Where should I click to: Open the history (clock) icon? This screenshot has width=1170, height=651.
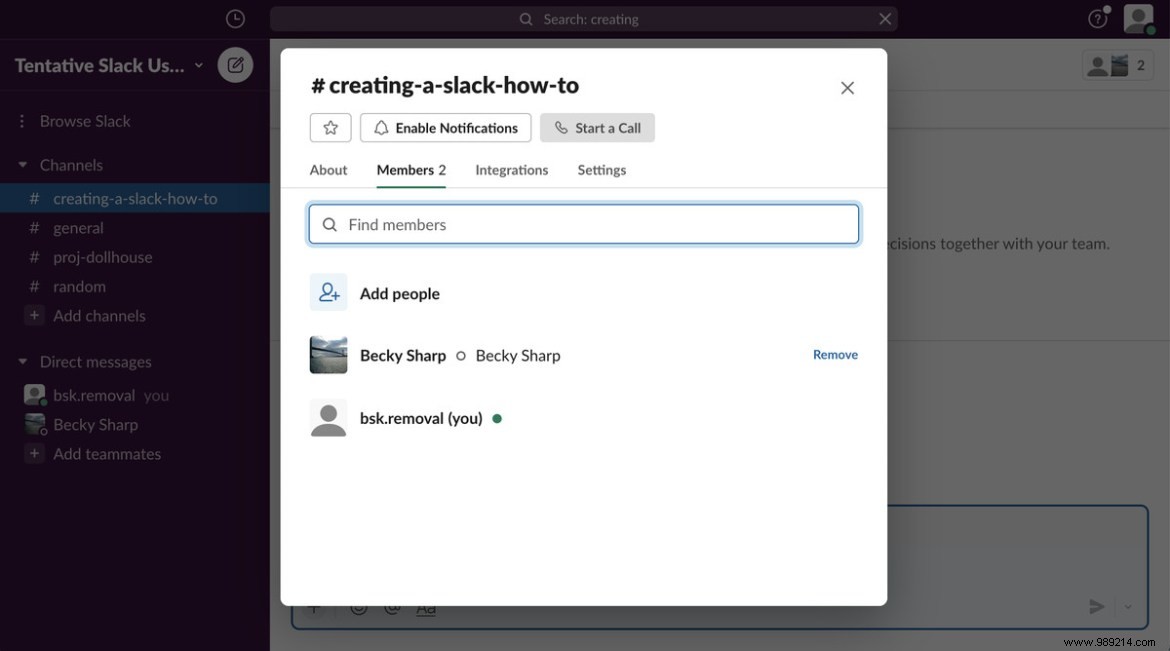(235, 17)
